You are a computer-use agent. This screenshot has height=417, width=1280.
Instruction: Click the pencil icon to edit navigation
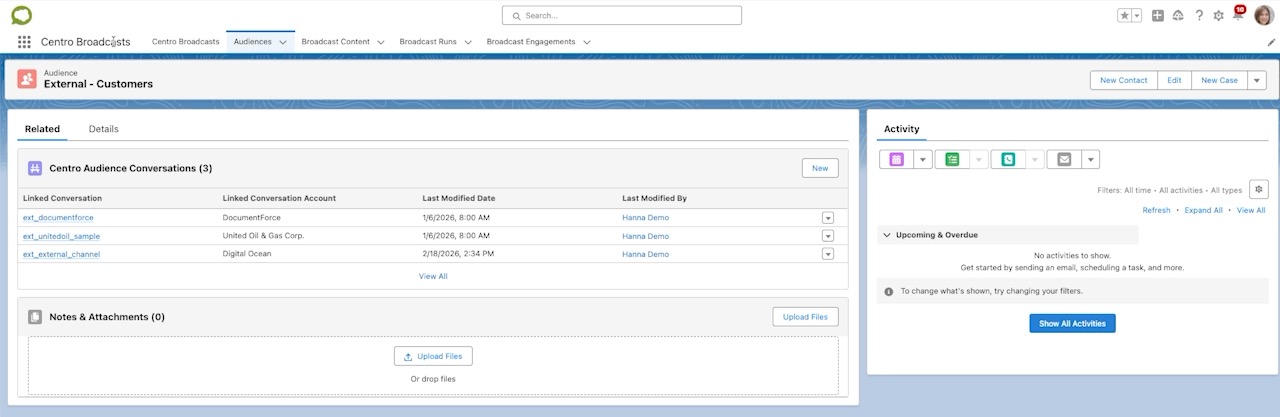[x=1271, y=42]
